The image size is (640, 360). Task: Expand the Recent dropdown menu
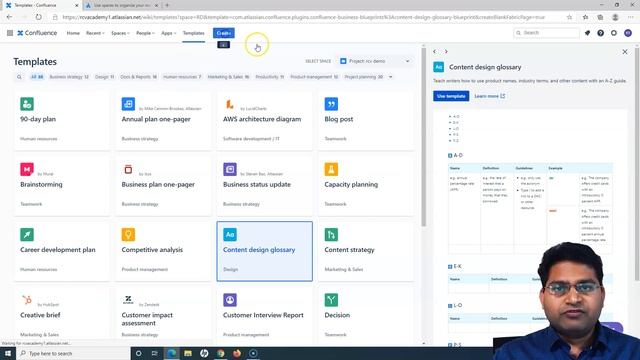(95, 33)
